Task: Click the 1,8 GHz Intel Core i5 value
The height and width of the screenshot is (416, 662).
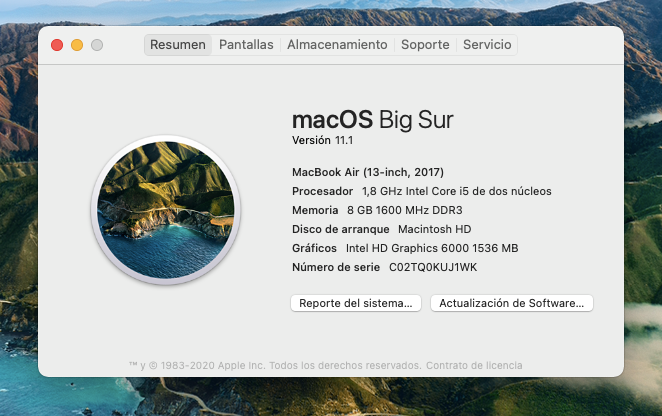Action: (456, 191)
